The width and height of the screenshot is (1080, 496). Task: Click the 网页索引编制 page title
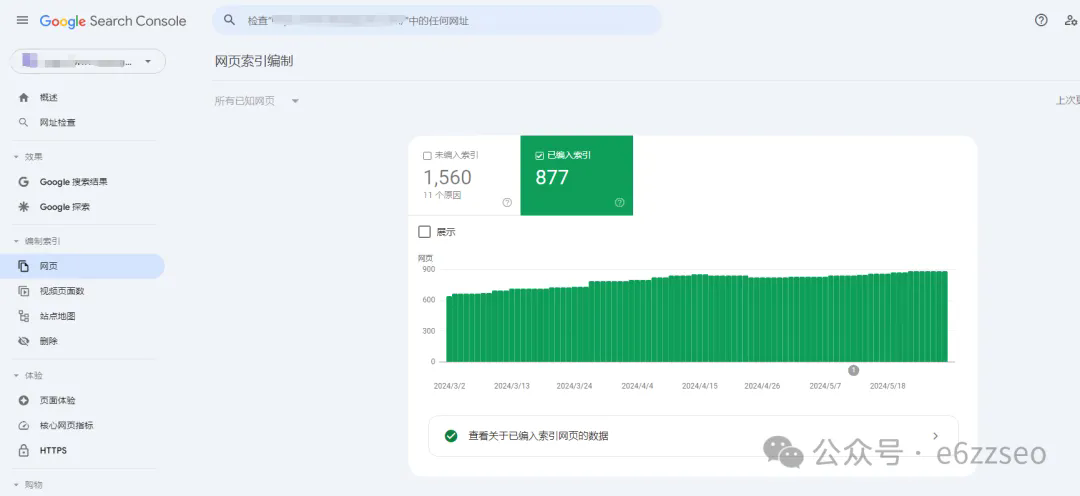click(254, 61)
